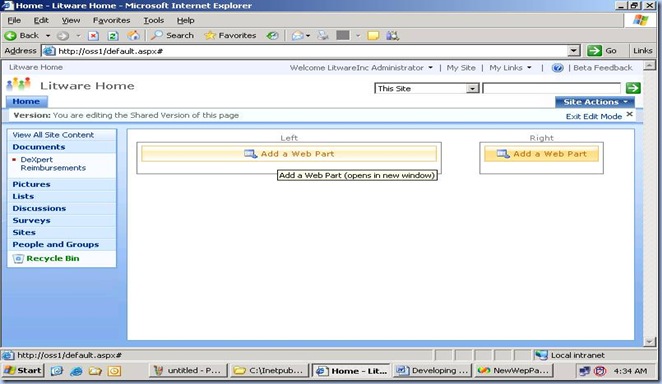The image size is (662, 384).
Task: Click the green site search go arrow
Action: [633, 88]
